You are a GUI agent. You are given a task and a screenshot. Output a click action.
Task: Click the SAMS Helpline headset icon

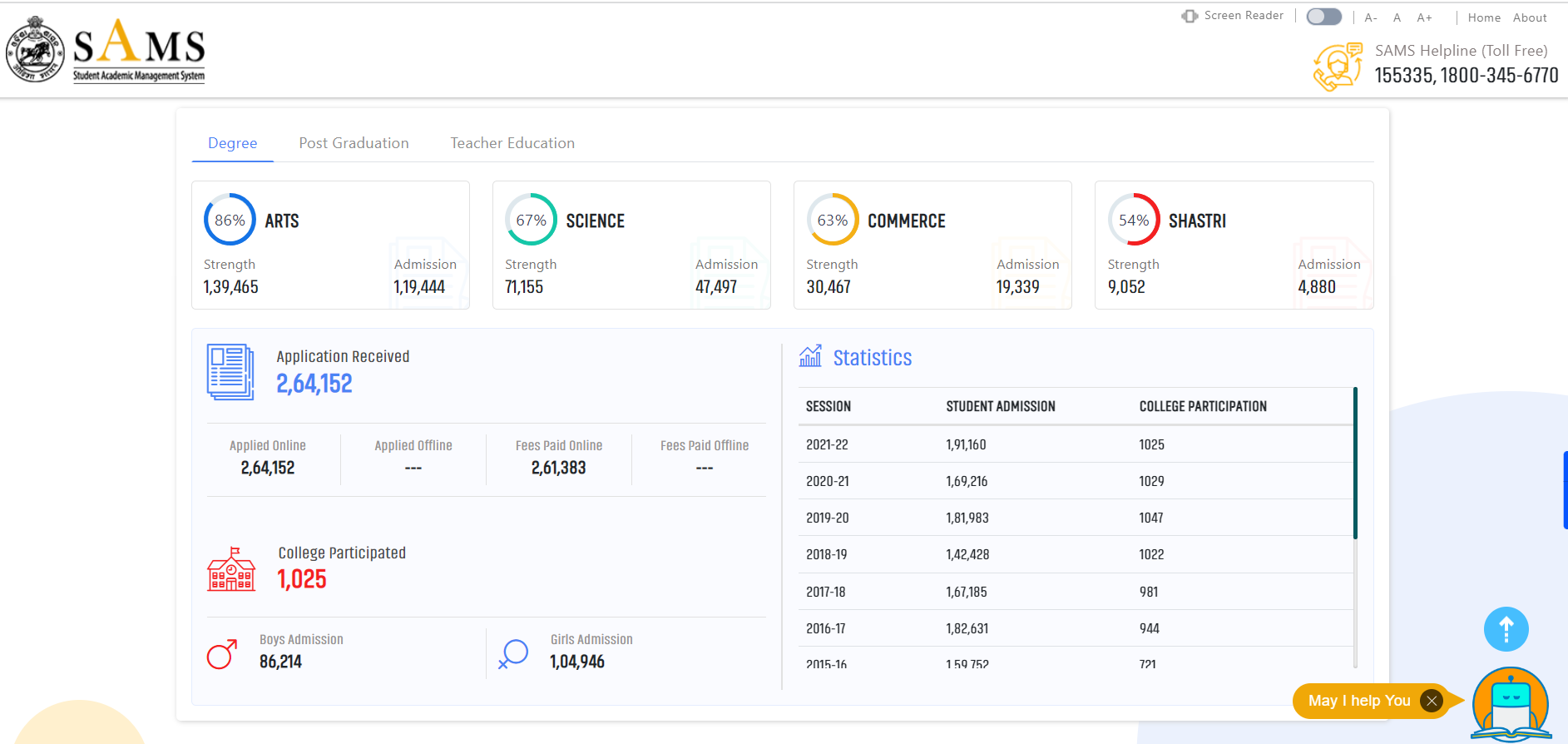1337,66
